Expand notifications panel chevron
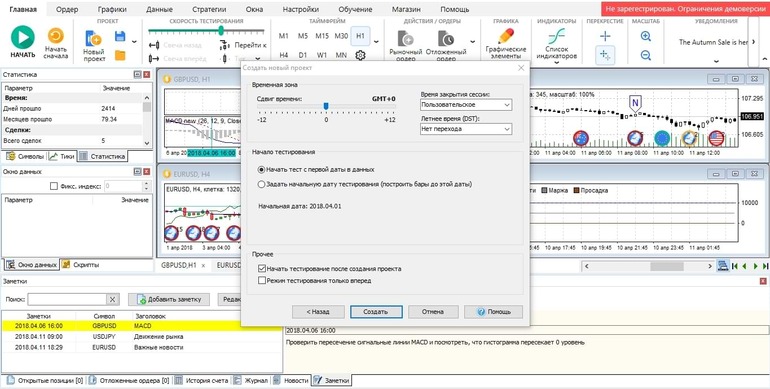 point(715,61)
